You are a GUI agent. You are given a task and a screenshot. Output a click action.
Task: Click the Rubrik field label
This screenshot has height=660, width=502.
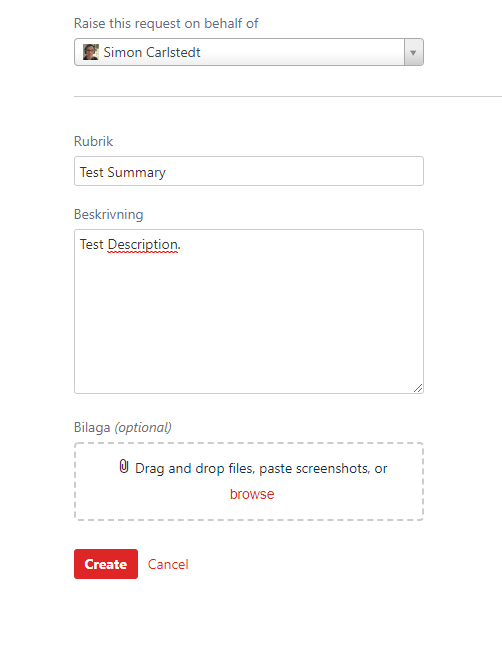tap(93, 141)
